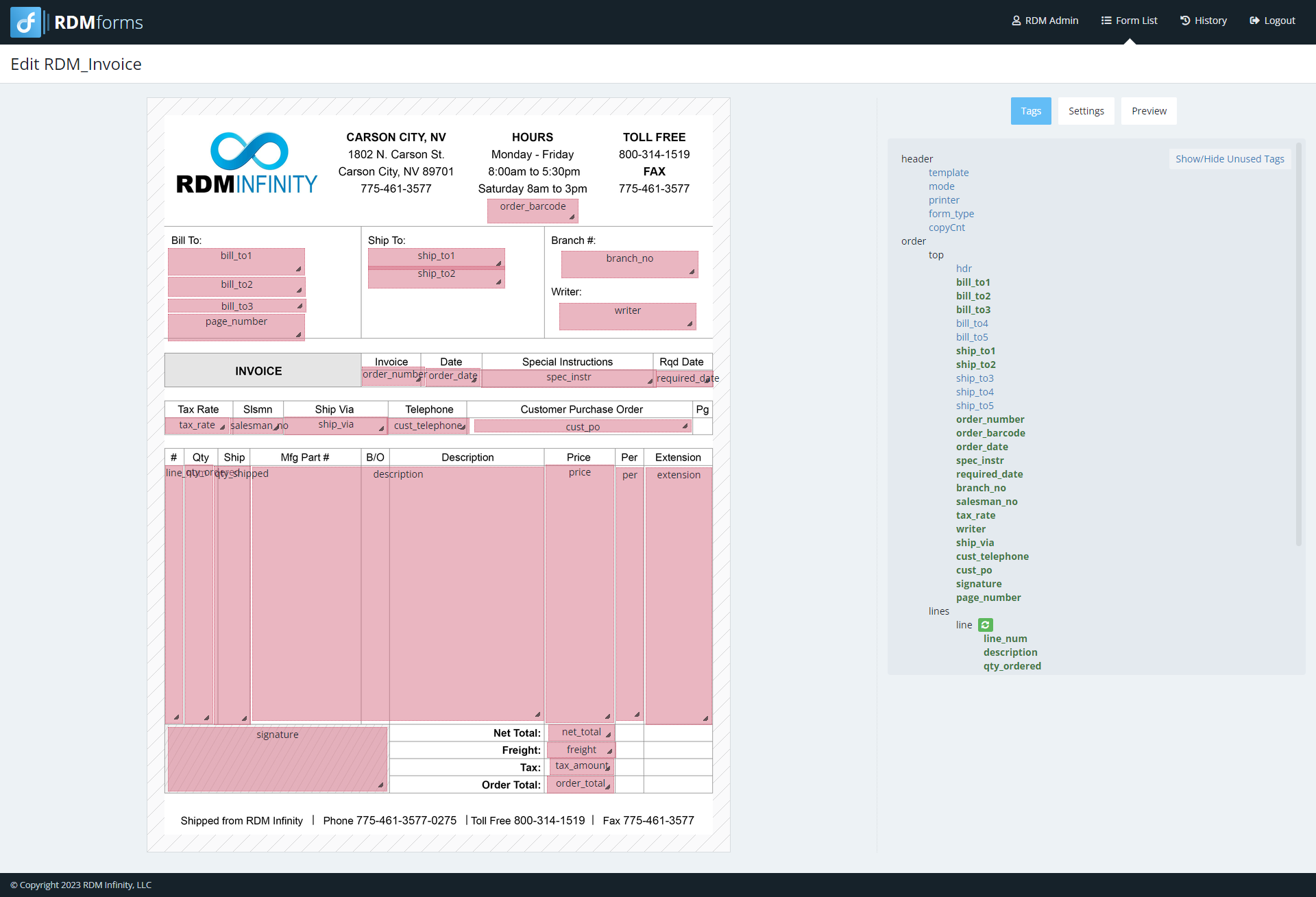Select the printer tag
1316x897 pixels.
(x=944, y=200)
